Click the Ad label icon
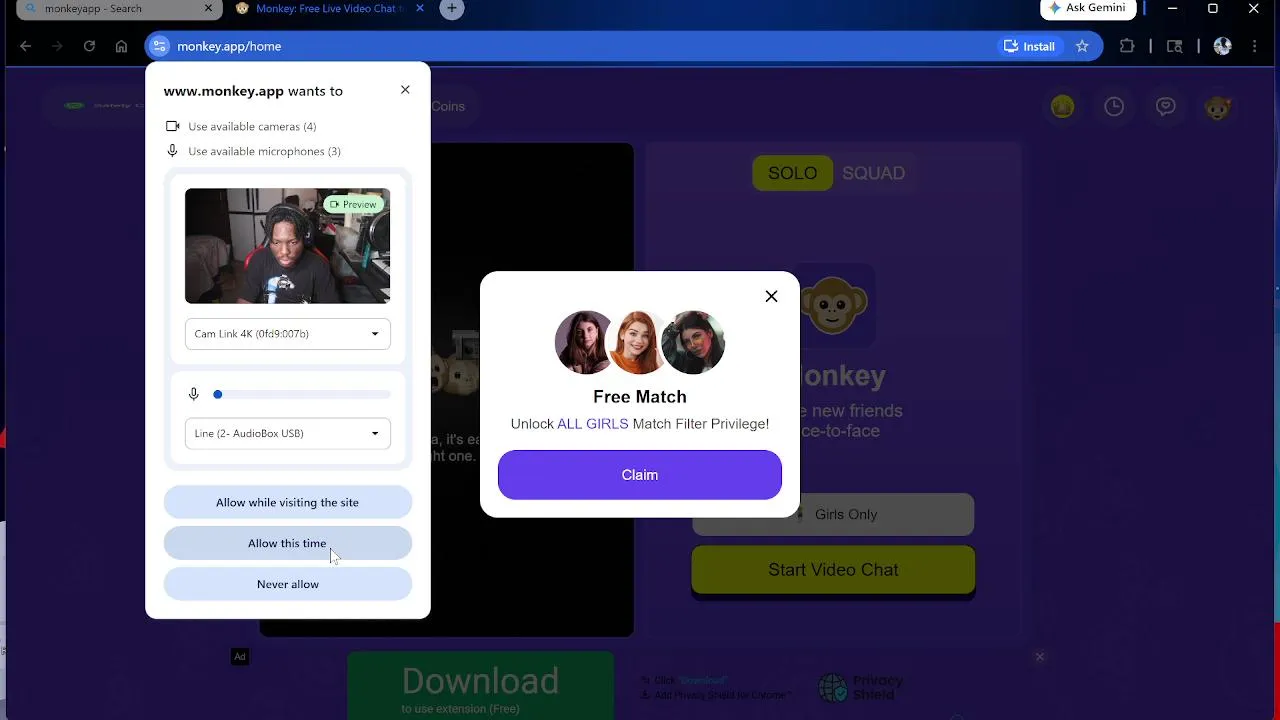This screenshot has height=720, width=1280. coord(240,657)
